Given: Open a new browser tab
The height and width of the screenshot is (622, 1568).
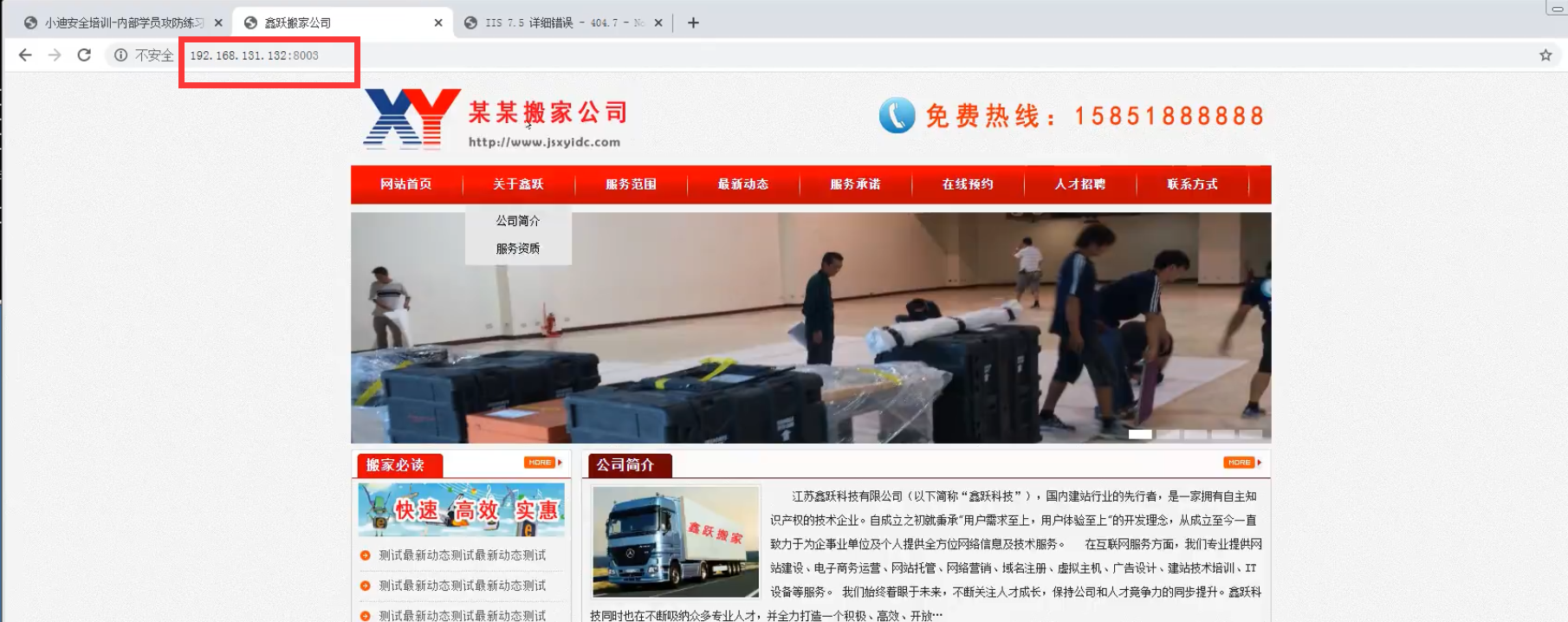Looking at the screenshot, I should pos(693,23).
